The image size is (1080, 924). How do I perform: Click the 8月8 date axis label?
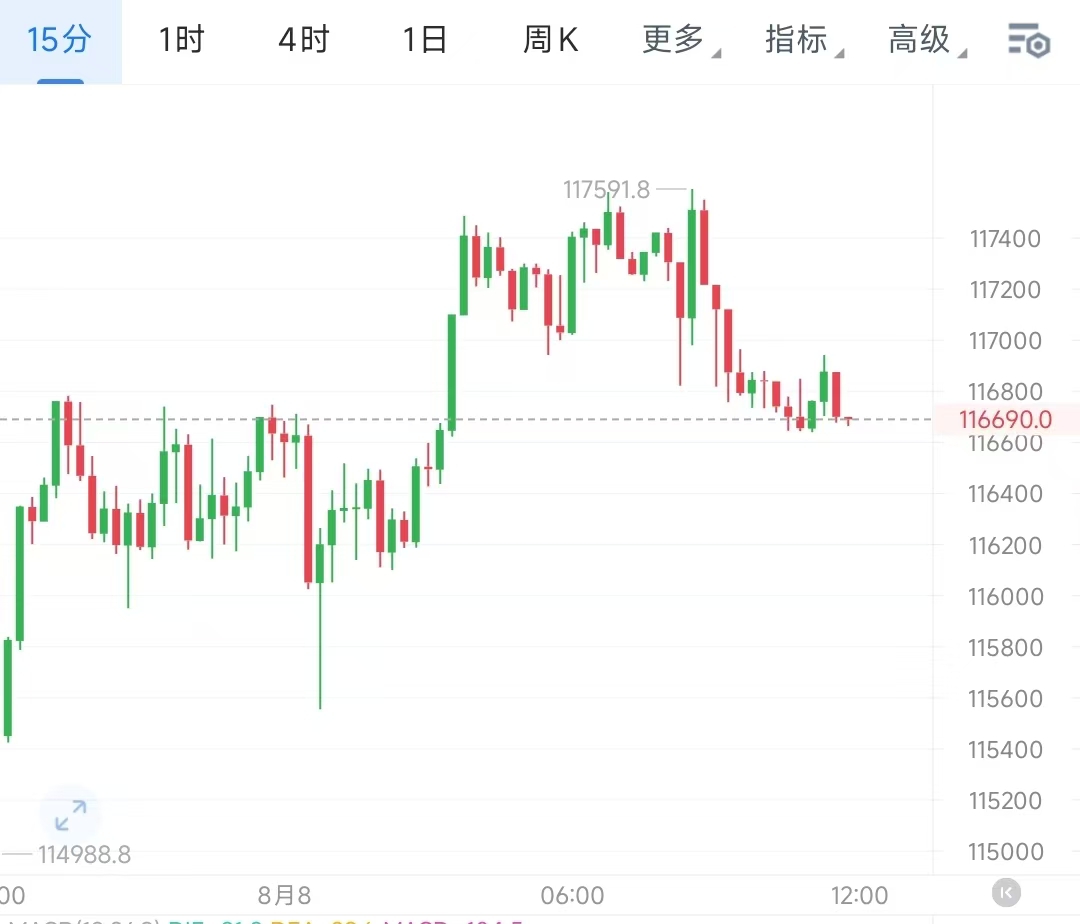pos(283,894)
